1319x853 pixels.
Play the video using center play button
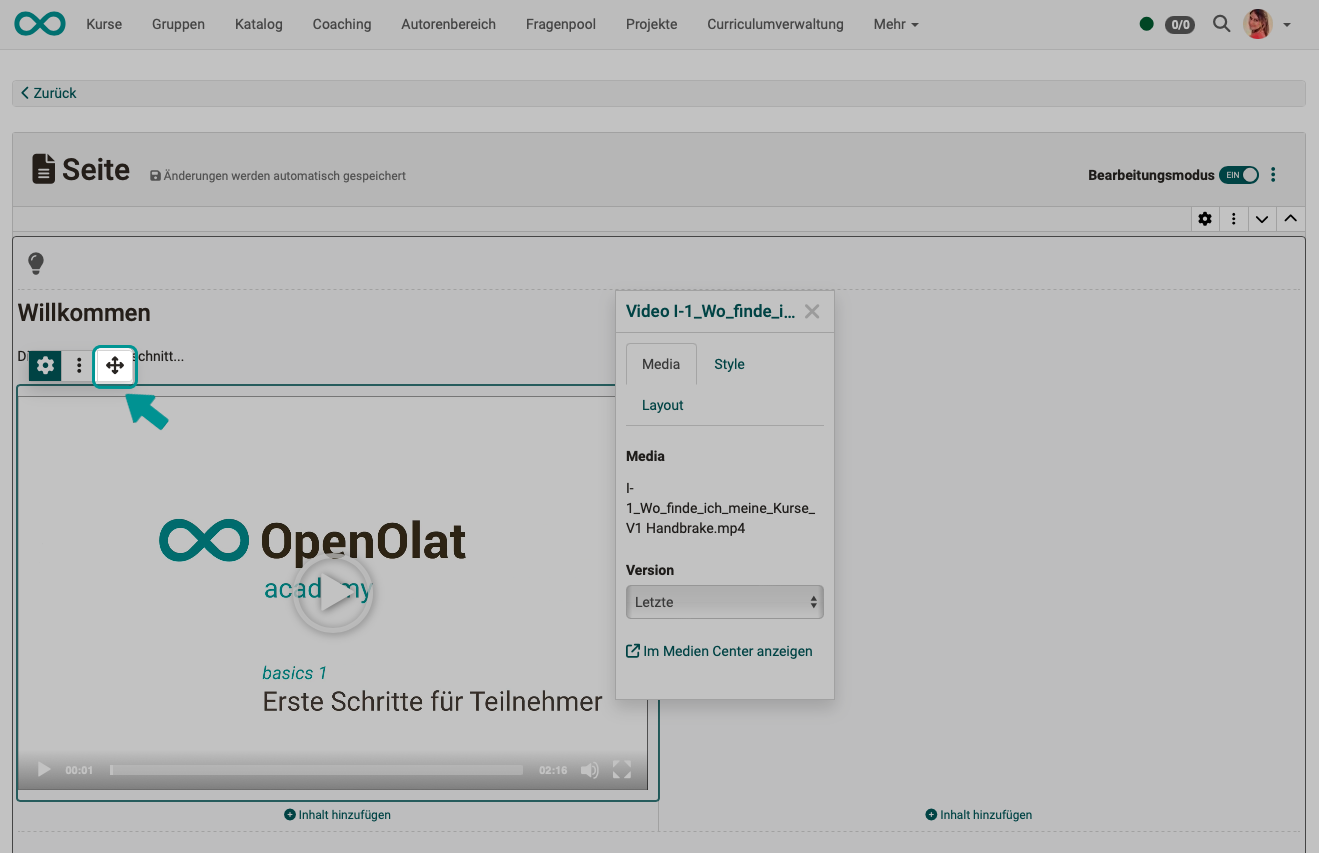(x=333, y=594)
